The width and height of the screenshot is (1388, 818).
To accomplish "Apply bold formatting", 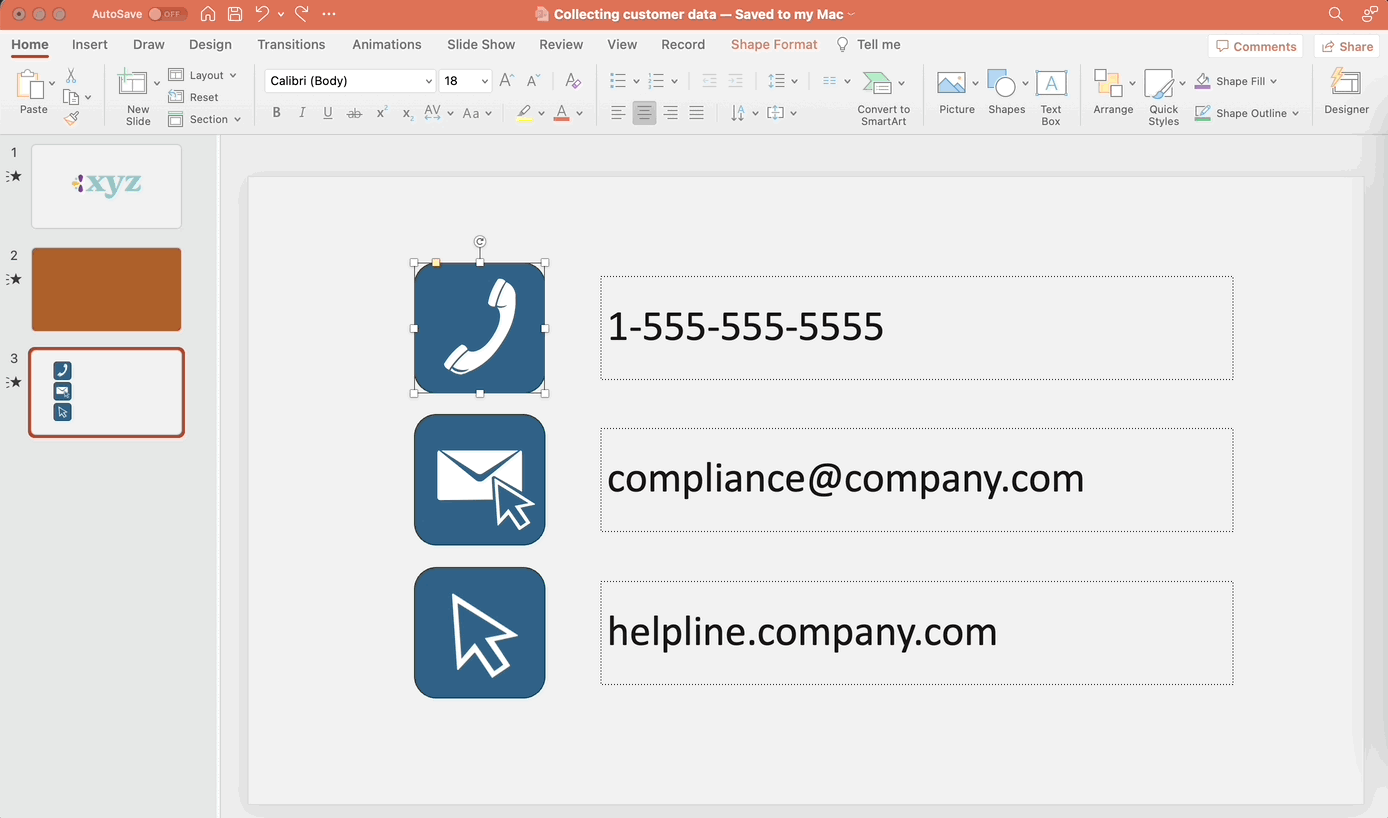I will [276, 113].
